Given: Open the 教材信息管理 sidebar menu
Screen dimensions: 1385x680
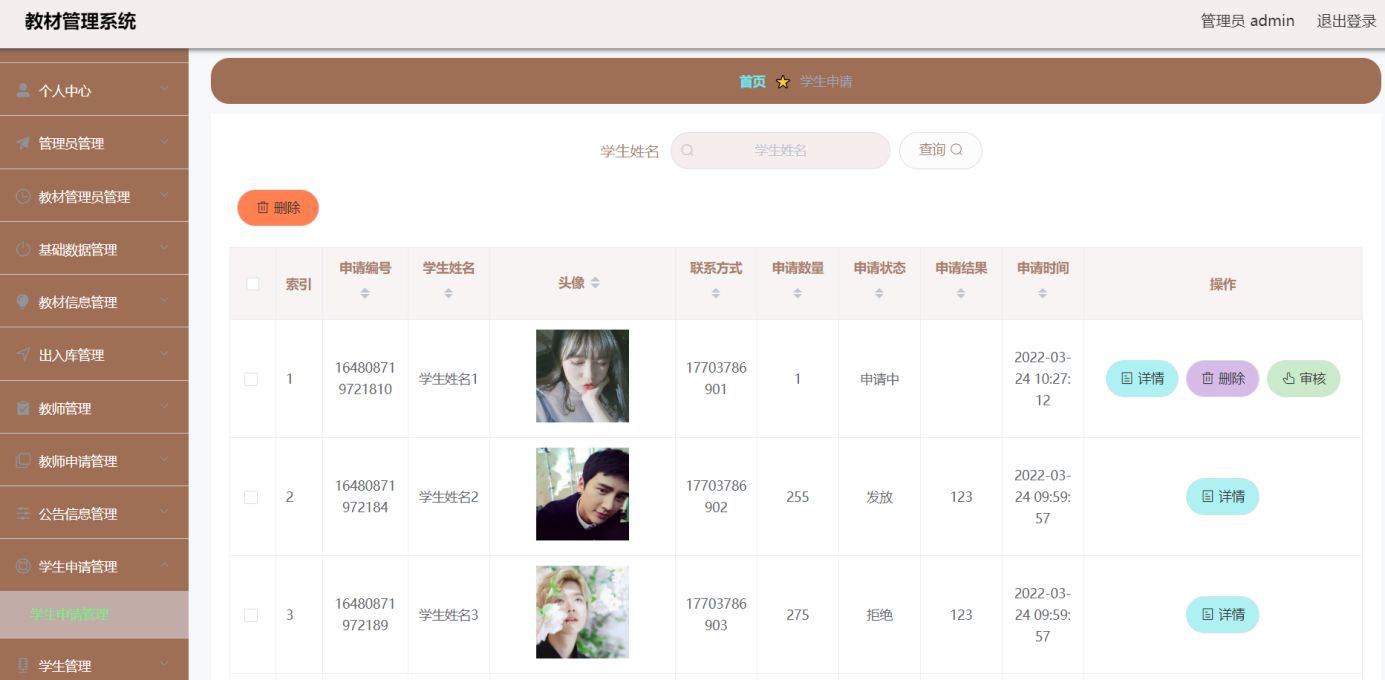Looking at the screenshot, I should pyautogui.click(x=94, y=302).
